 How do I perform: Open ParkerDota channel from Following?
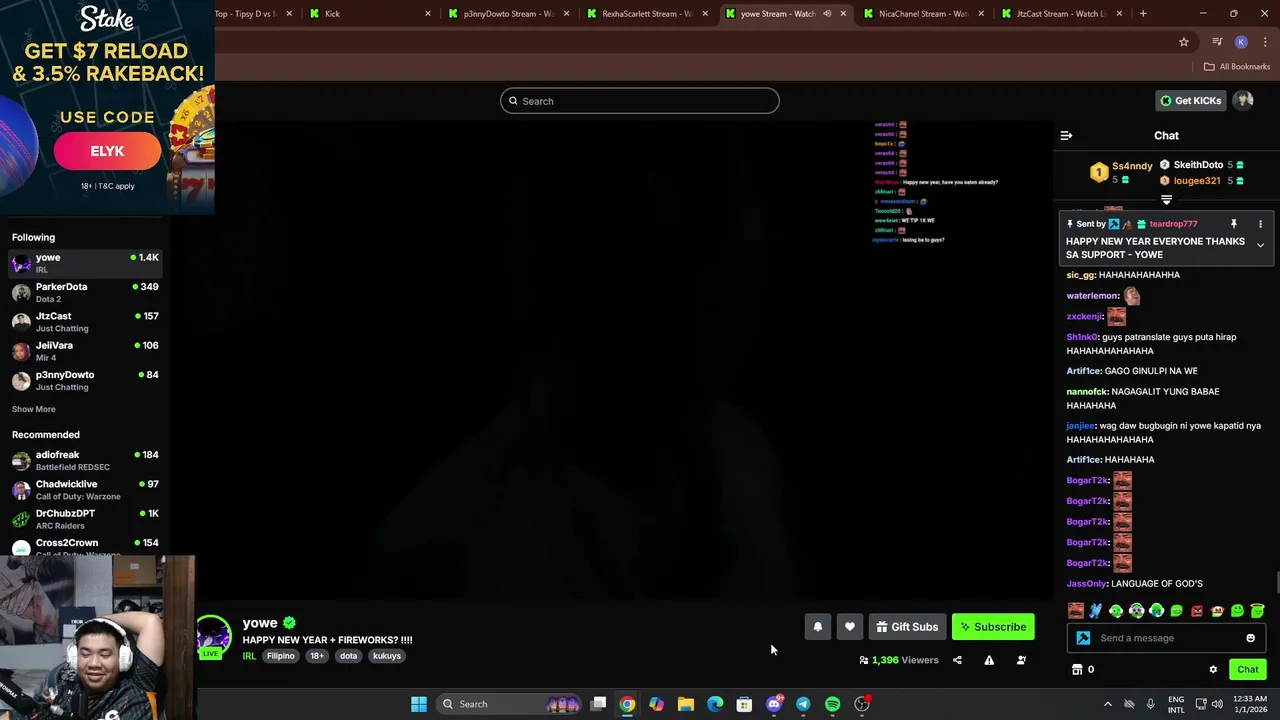(85, 292)
